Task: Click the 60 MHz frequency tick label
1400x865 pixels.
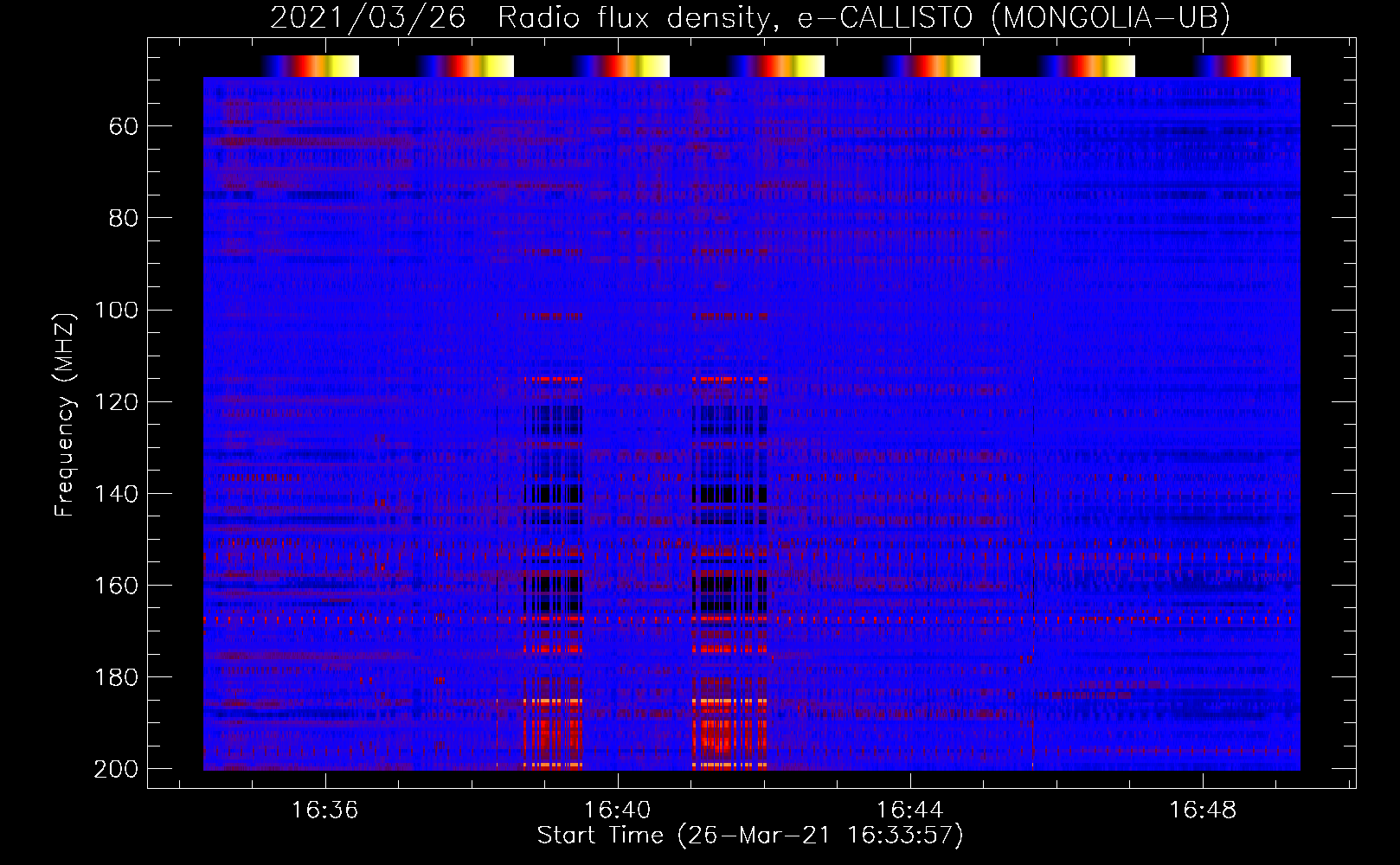Action: tap(124, 127)
